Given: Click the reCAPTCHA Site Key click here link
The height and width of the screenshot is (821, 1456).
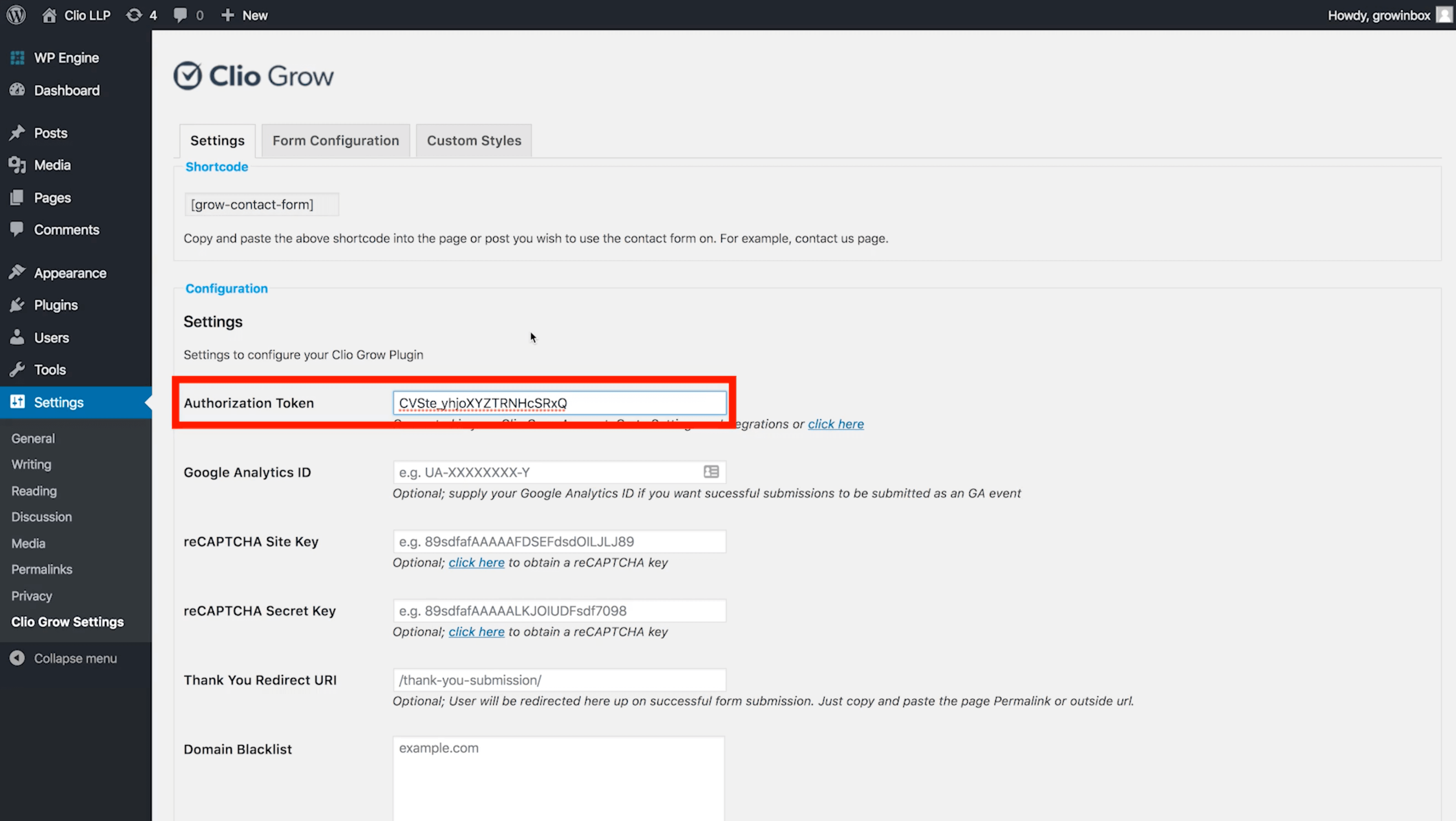Looking at the screenshot, I should click(x=476, y=563).
